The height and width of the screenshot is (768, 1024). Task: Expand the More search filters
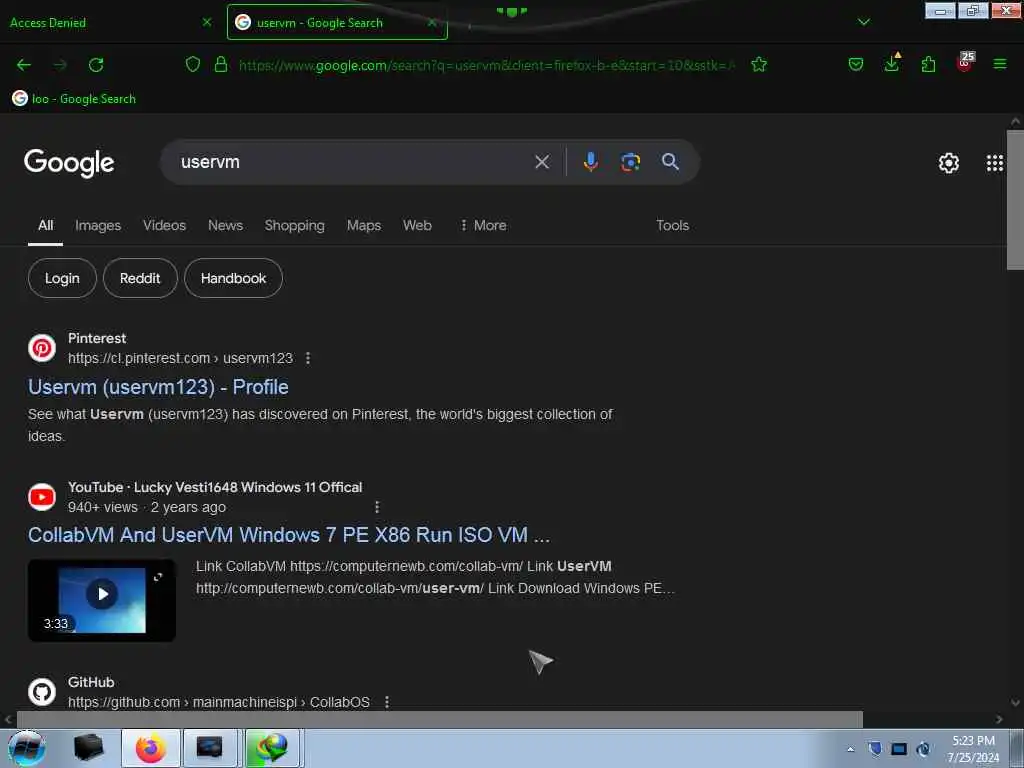pos(483,225)
